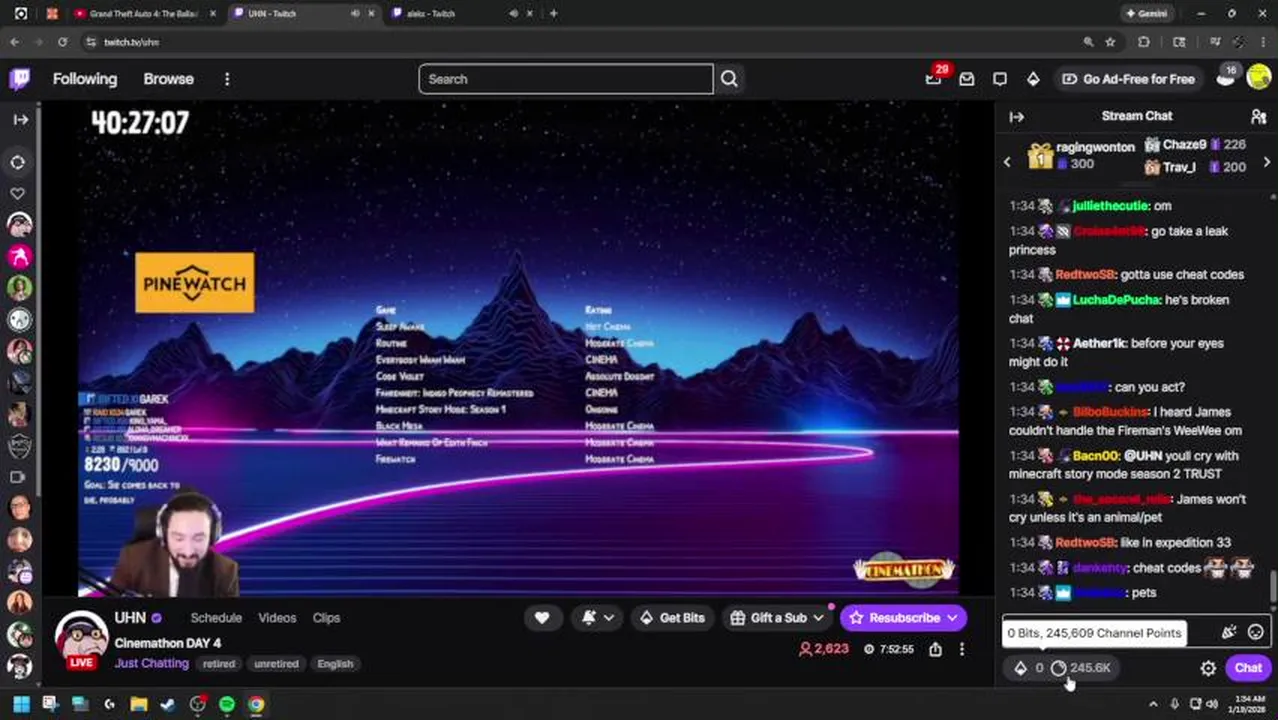The width and height of the screenshot is (1278, 720).
Task: Click juliethecutie username in chat
Action: (x=1110, y=206)
